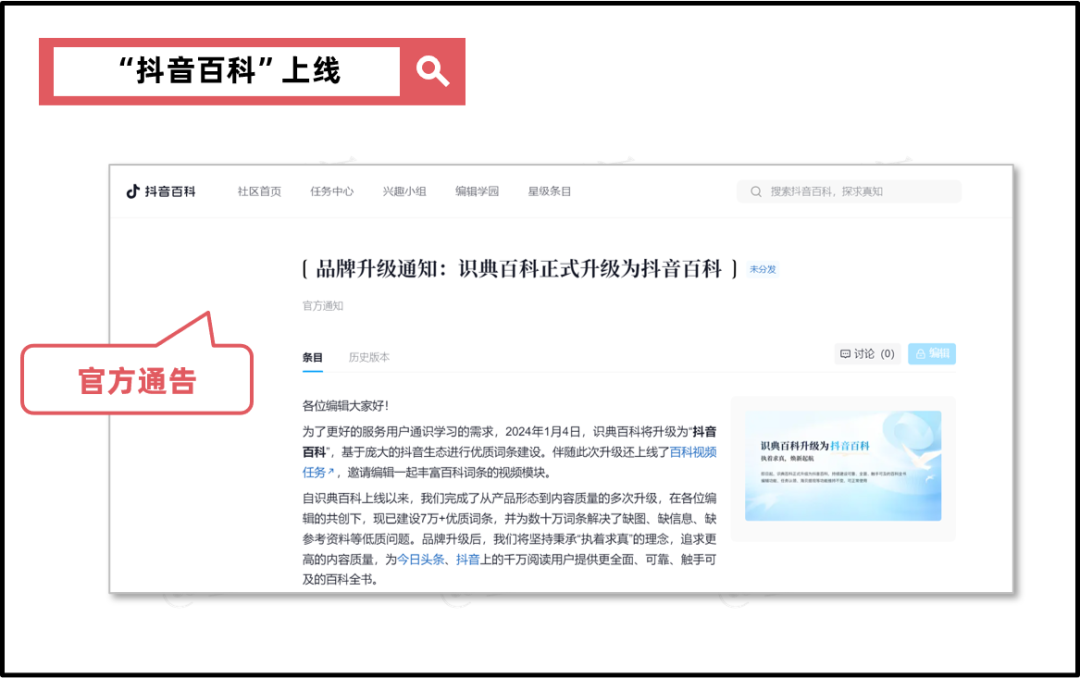Follow the 今日头条 link

pyautogui.click(x=421, y=559)
